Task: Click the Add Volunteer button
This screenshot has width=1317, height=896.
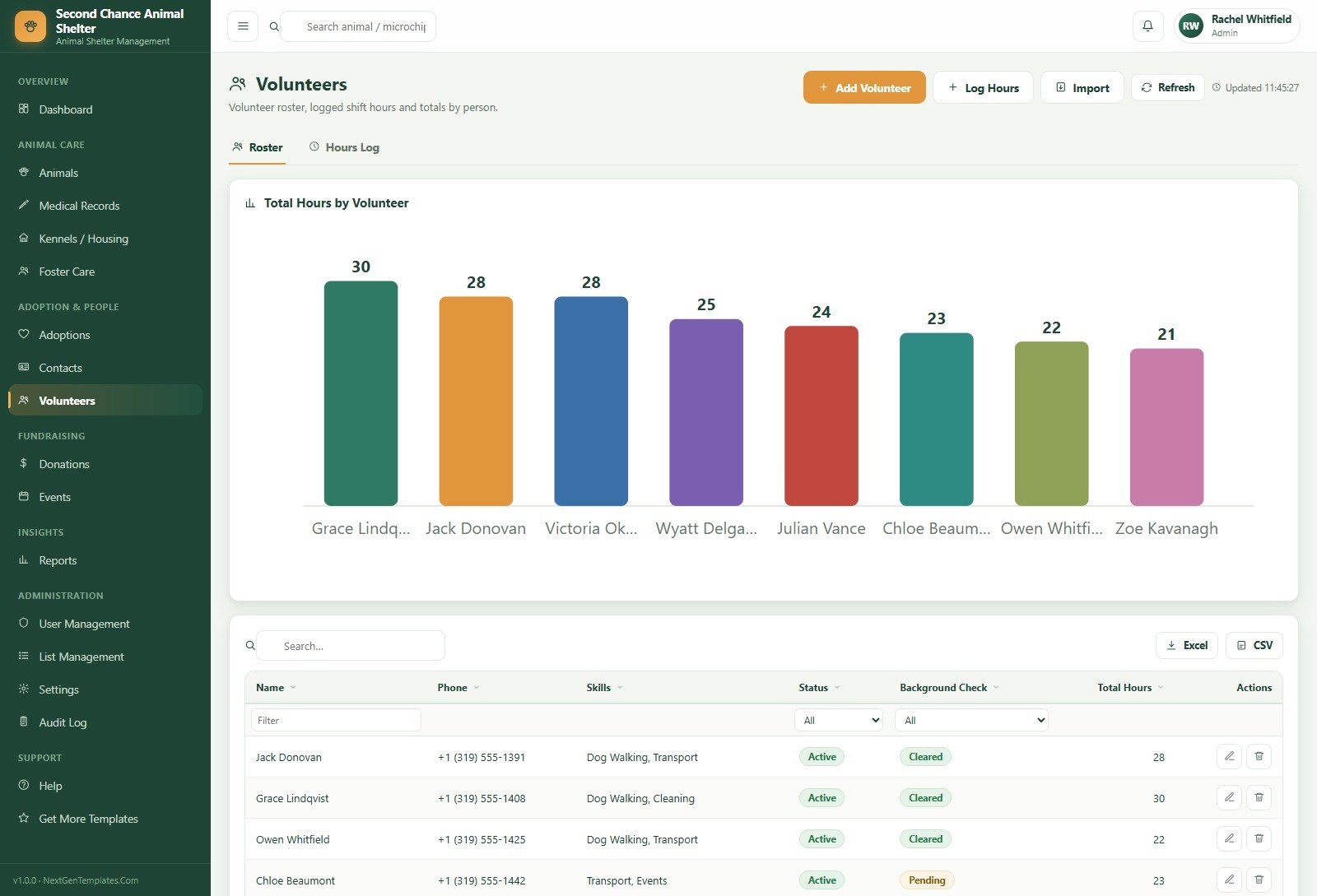Action: pyautogui.click(x=864, y=87)
